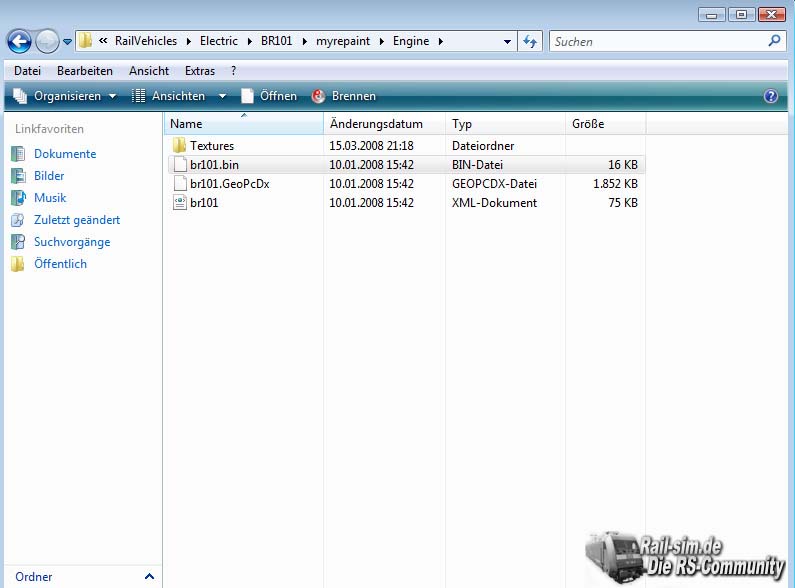795x588 pixels.
Task: Click the Forward navigation arrow button
Action: tap(47, 42)
